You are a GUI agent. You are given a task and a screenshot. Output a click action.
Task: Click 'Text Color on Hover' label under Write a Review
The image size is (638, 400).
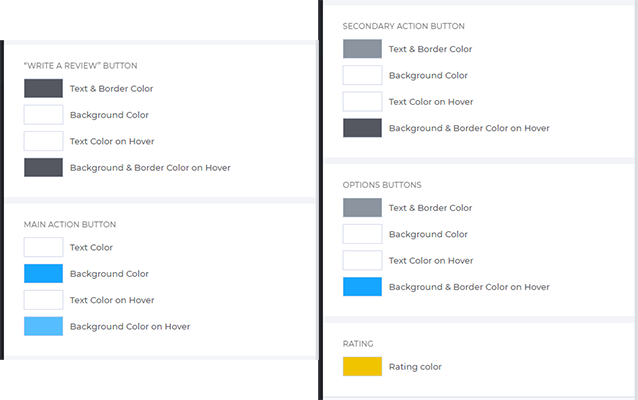[x=112, y=141]
